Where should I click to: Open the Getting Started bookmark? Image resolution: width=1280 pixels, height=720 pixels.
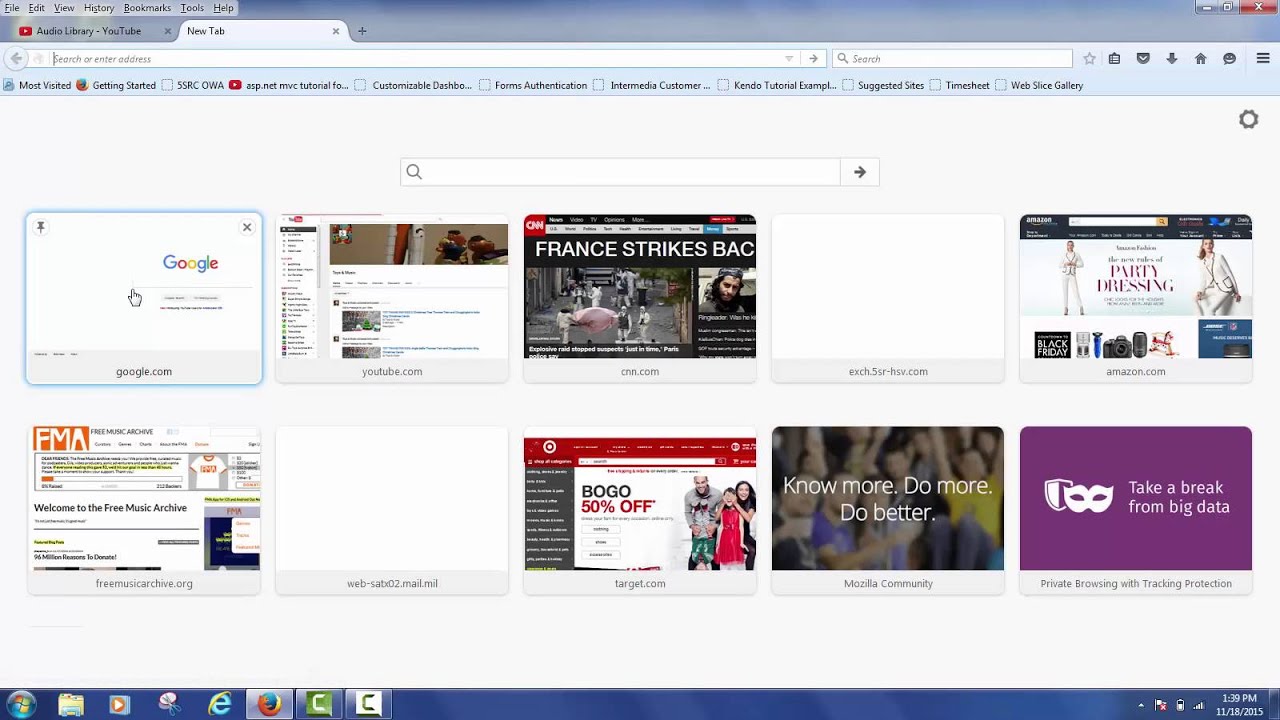116,86
